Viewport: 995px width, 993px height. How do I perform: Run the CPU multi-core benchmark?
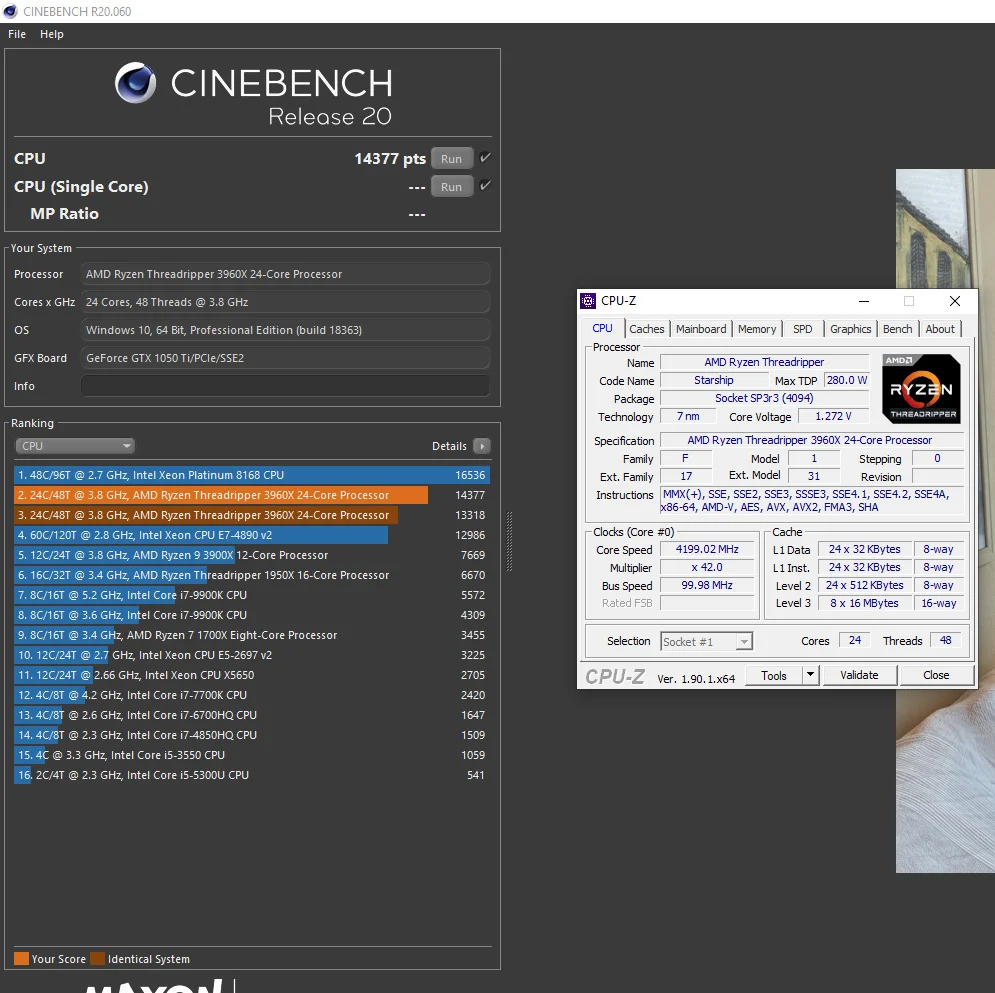[x=451, y=159]
